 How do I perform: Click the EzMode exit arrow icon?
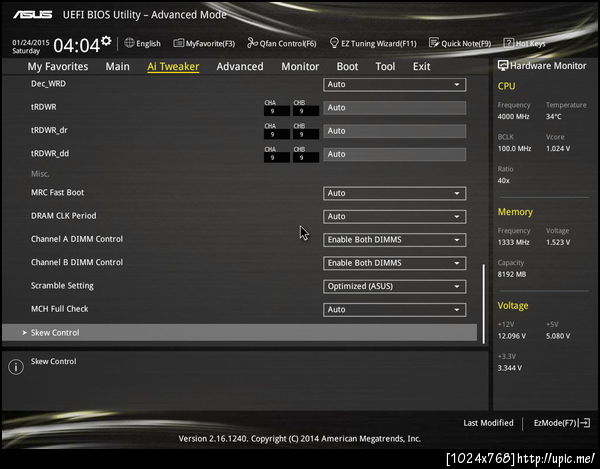[585, 423]
